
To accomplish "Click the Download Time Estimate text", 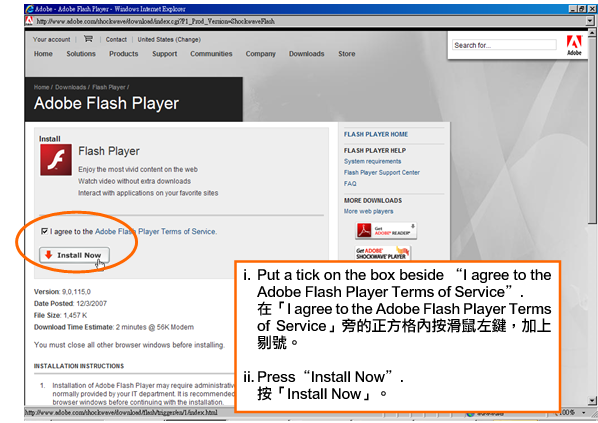I will (x=114, y=327).
